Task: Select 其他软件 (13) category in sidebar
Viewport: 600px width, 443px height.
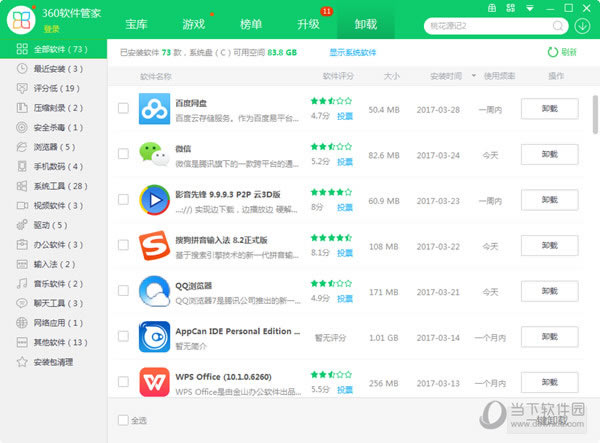Action: point(52,342)
